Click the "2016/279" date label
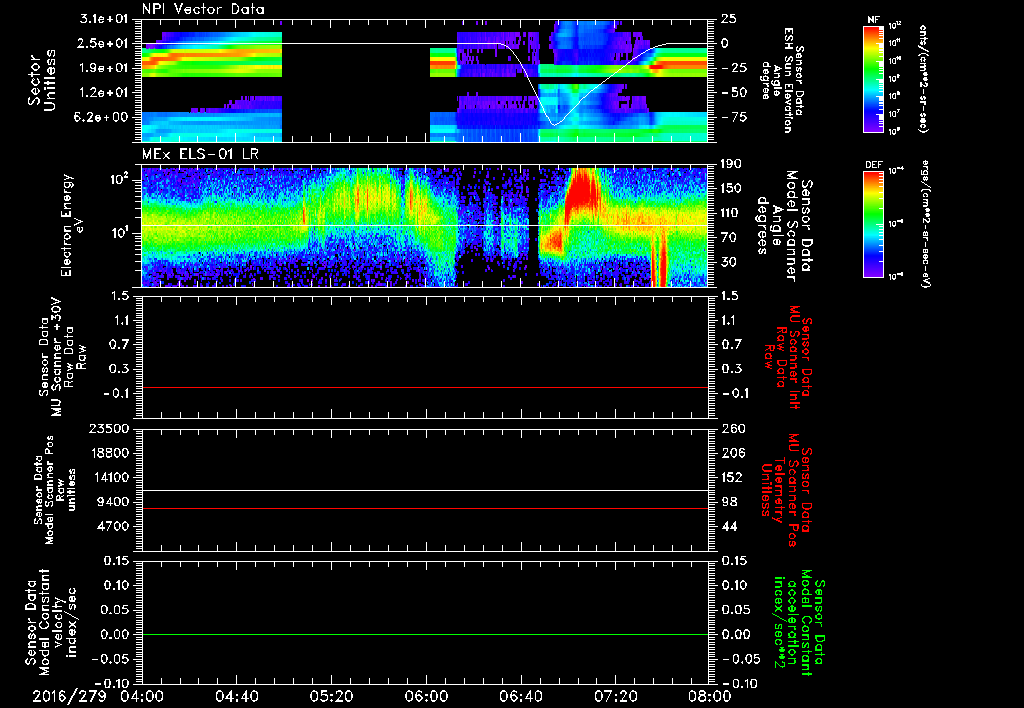1024x708 pixels. coord(69,697)
